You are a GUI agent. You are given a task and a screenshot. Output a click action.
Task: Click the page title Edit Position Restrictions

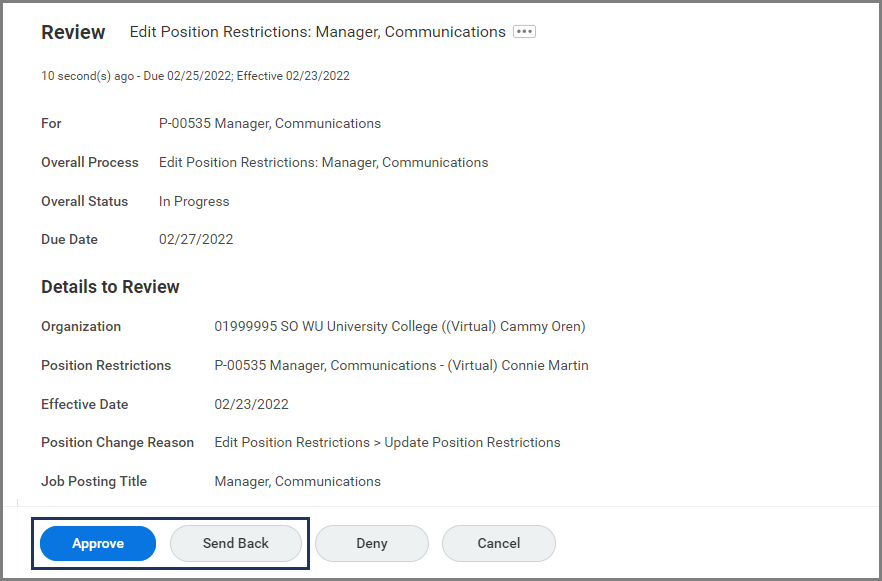317,32
